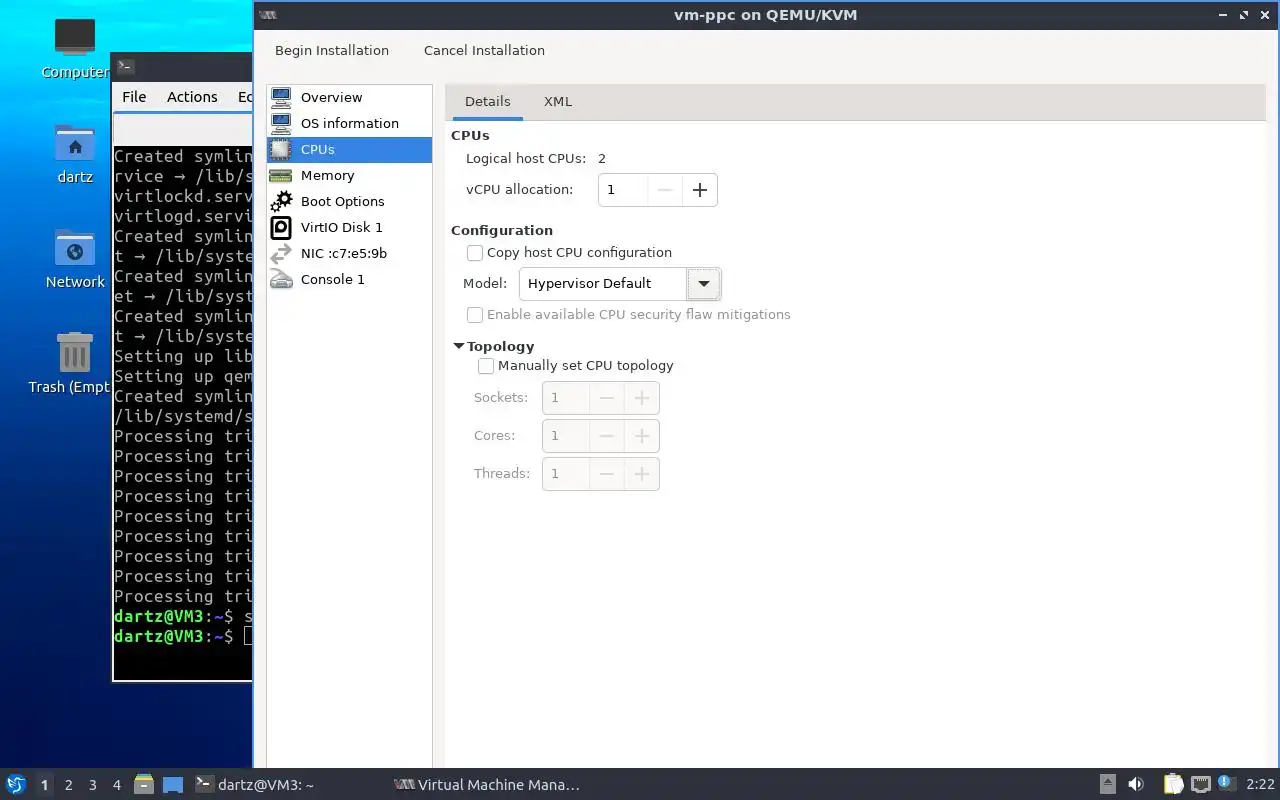The image size is (1280, 800).
Task: Click the taskbar clock
Action: coord(1260,785)
